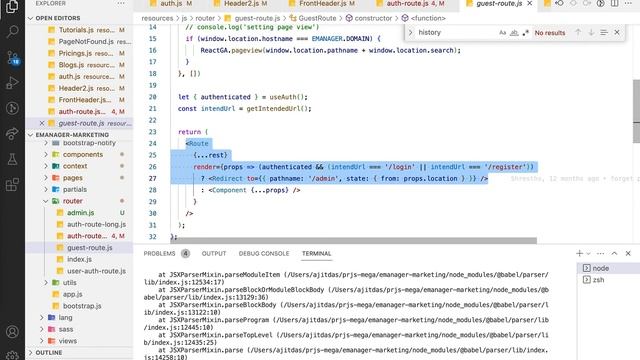Click the editor vertical scrollbar thumb
This screenshot has width=640, height=360.
[636, 111]
